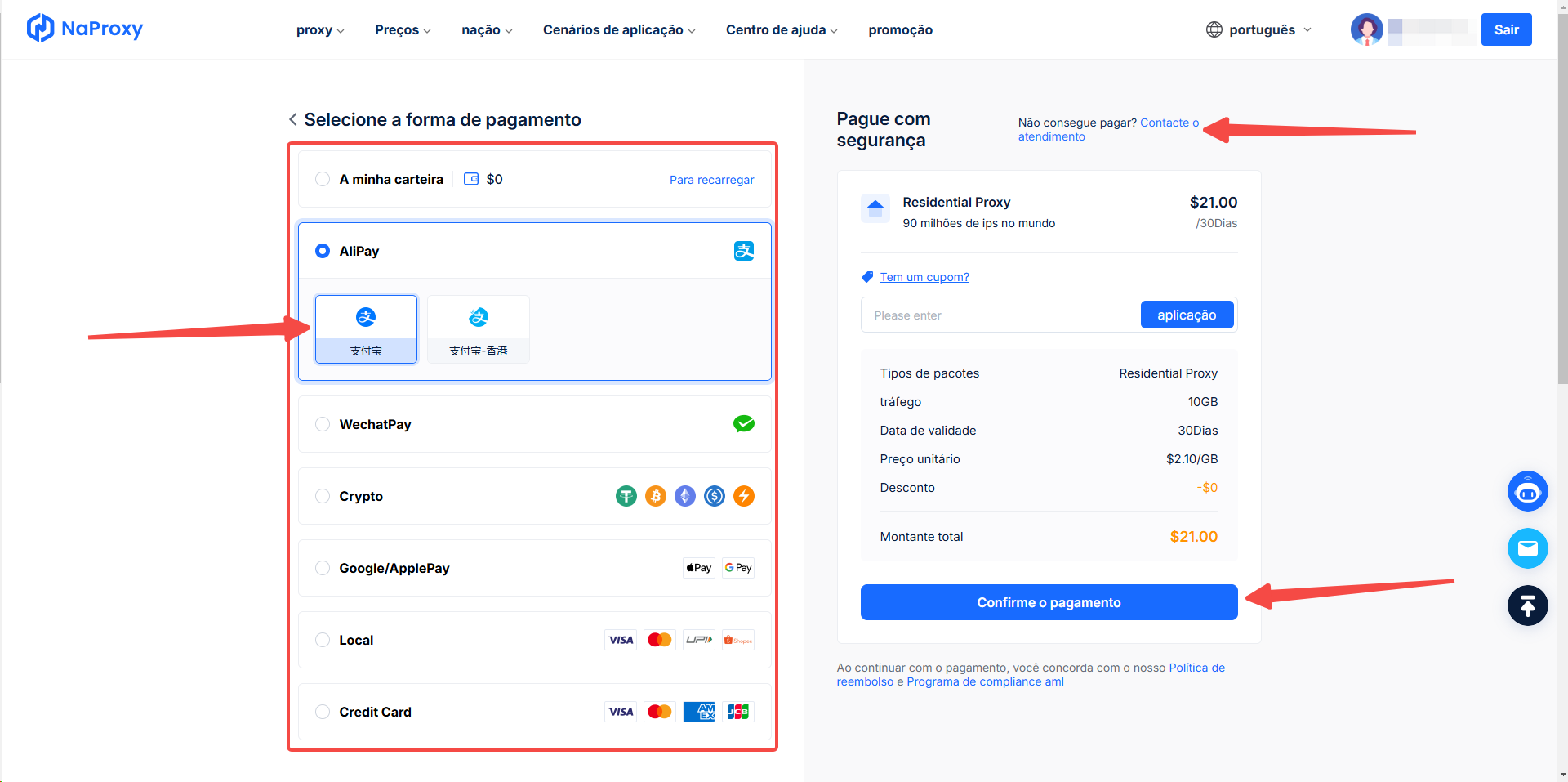Open the promoção menu item
This screenshot has height=782, width=1568.
click(900, 29)
